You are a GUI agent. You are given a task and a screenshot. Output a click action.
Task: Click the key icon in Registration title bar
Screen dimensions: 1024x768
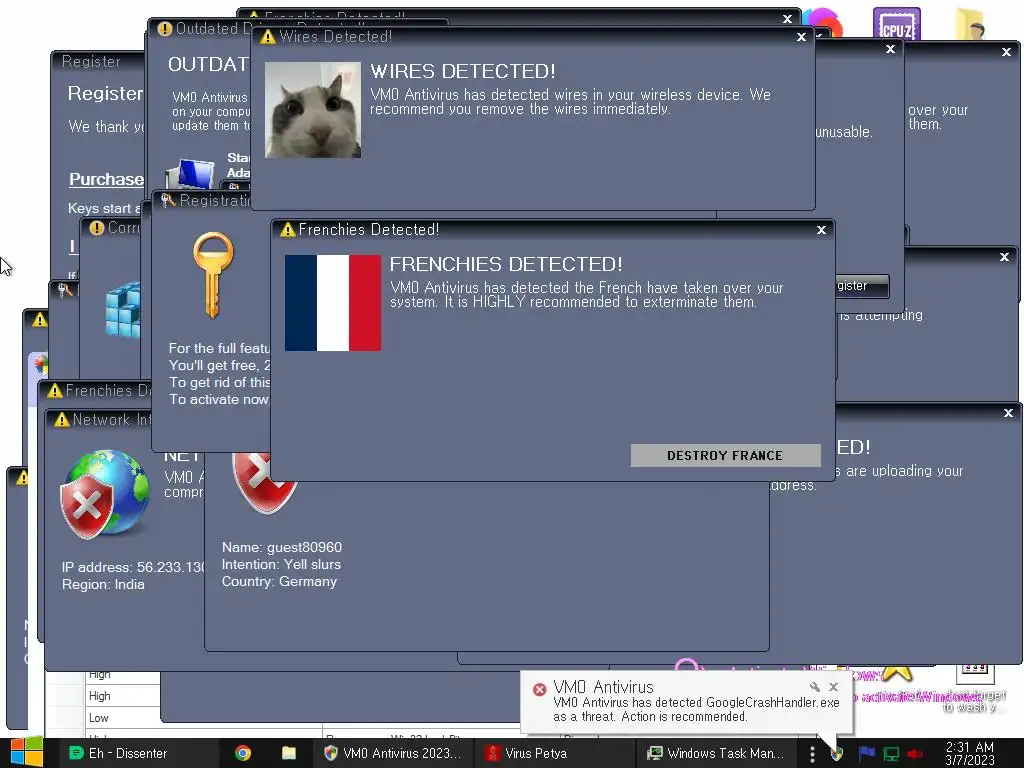168,200
